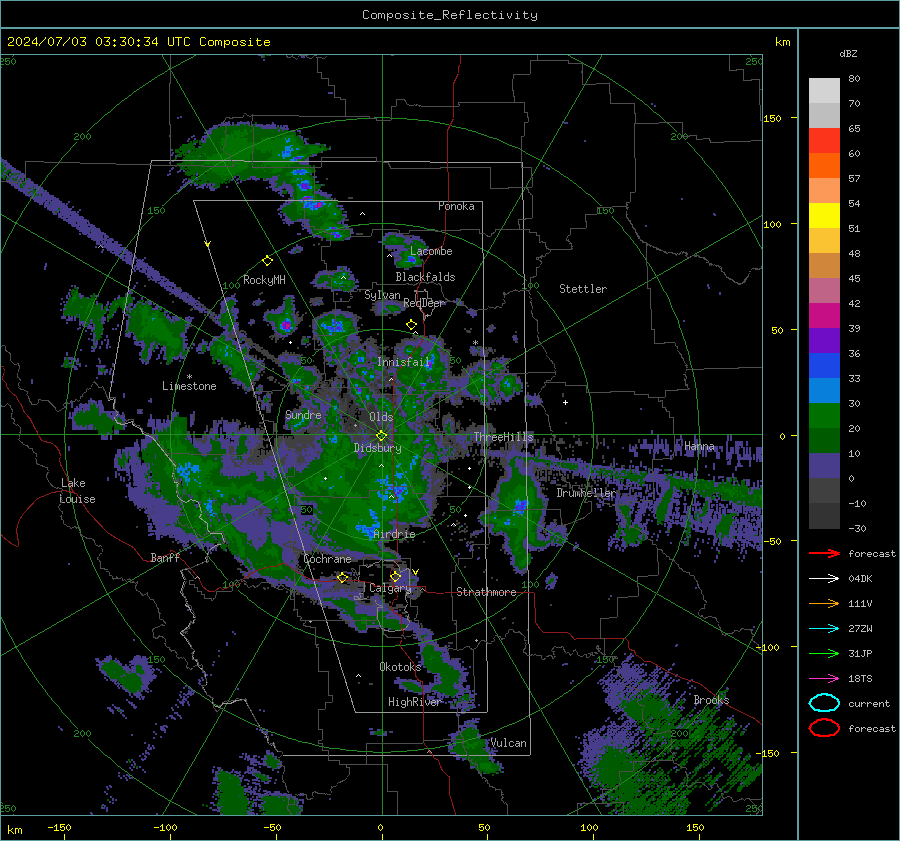Click the white 04DK arrow icon
The height and width of the screenshot is (841, 900).
click(x=824, y=579)
